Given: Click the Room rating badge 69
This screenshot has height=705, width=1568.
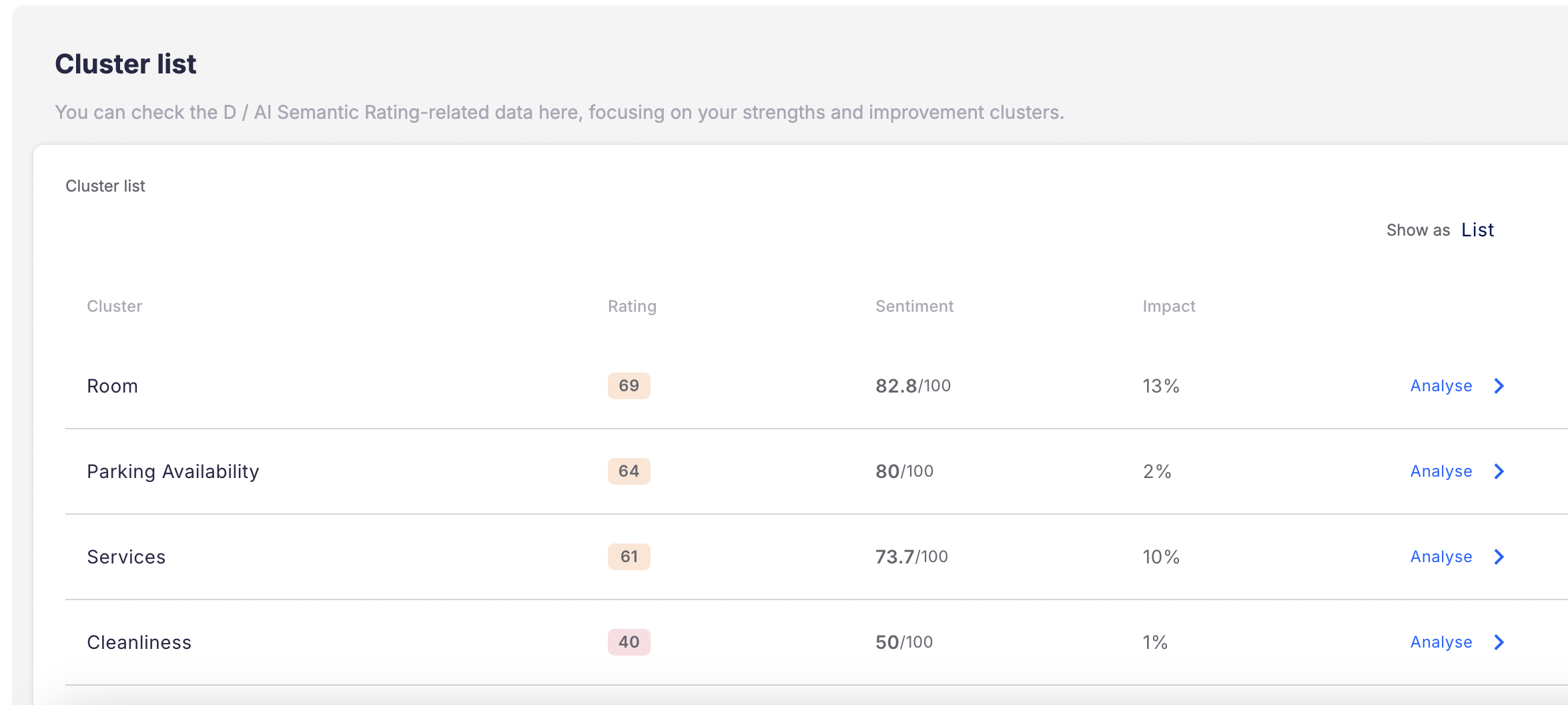Looking at the screenshot, I should tap(629, 386).
